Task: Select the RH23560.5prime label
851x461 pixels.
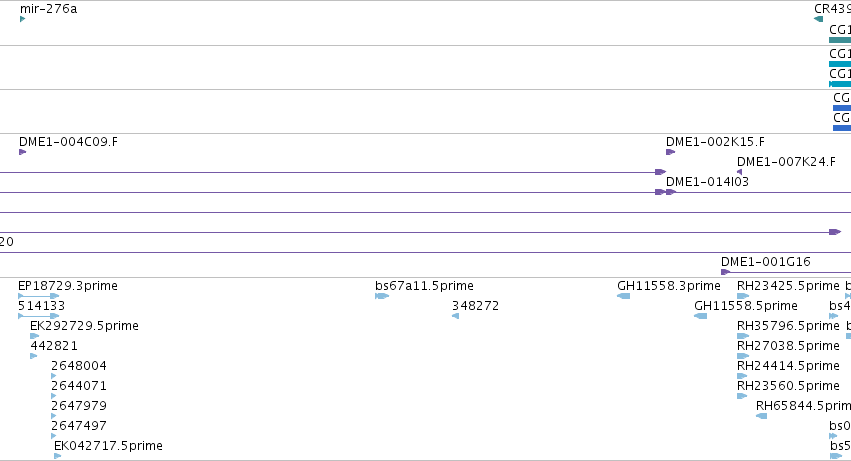Action: (788, 386)
